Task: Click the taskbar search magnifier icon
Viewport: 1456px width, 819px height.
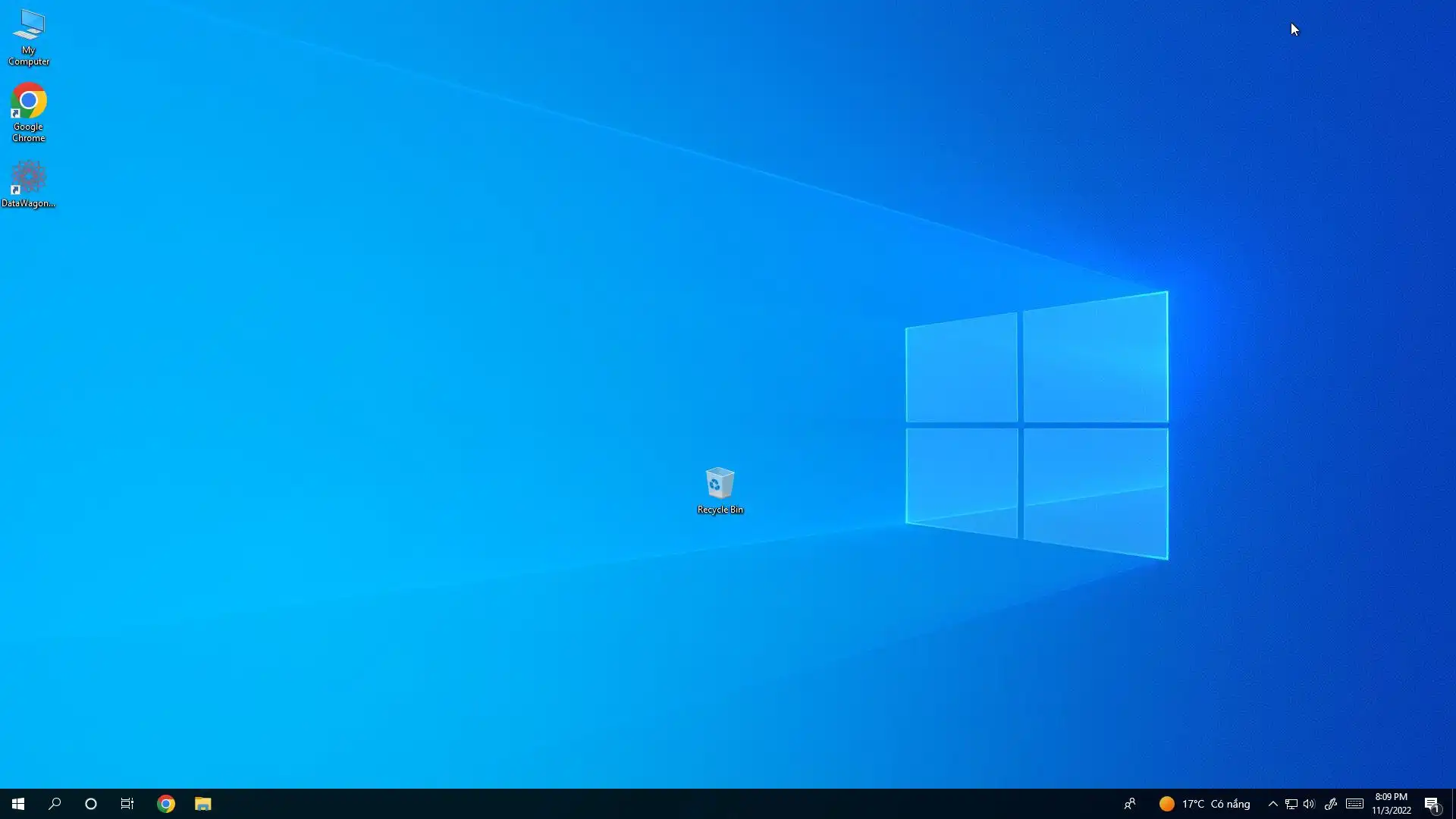Action: pyautogui.click(x=55, y=804)
